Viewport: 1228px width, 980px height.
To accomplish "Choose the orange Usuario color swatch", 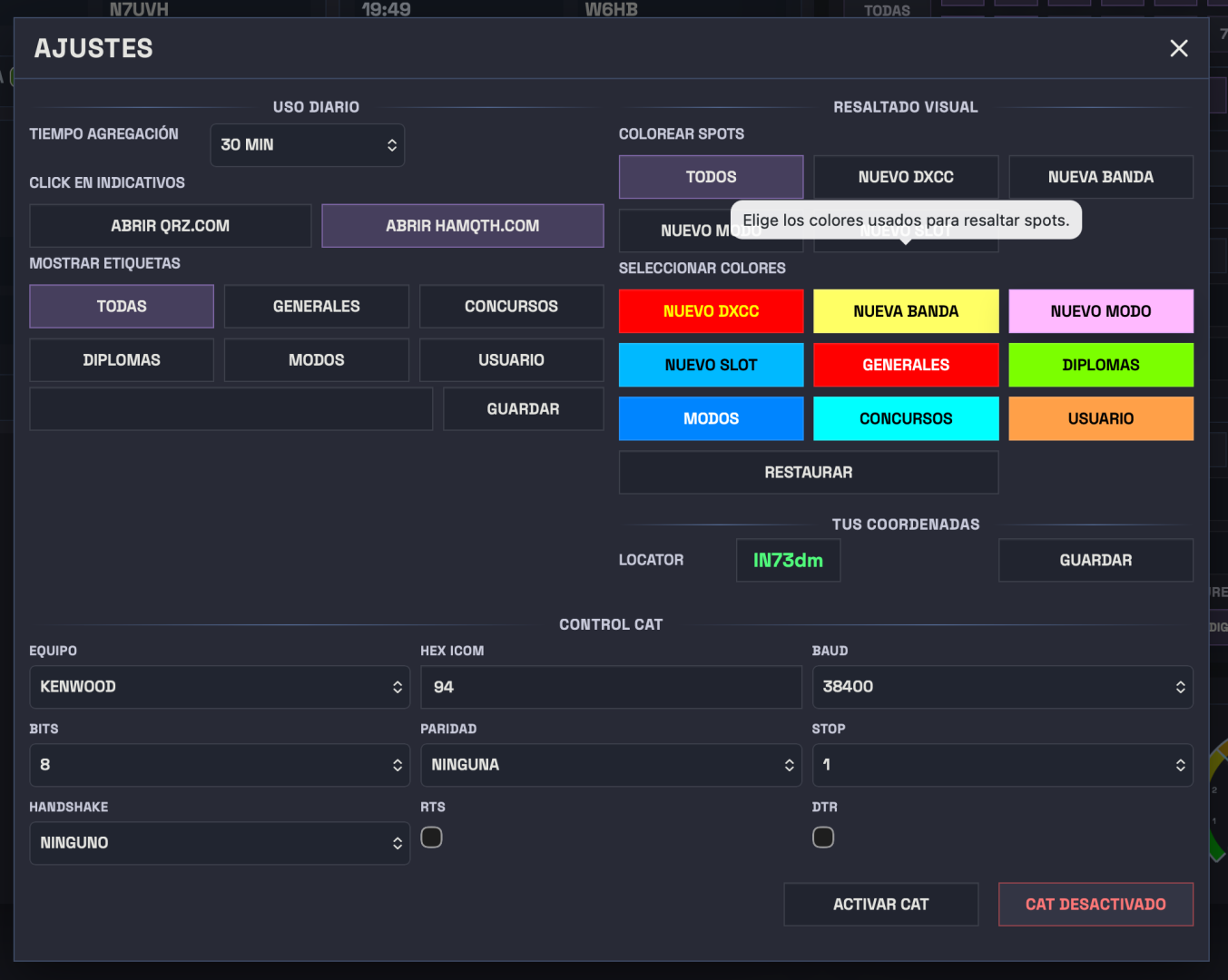I will point(1100,418).
